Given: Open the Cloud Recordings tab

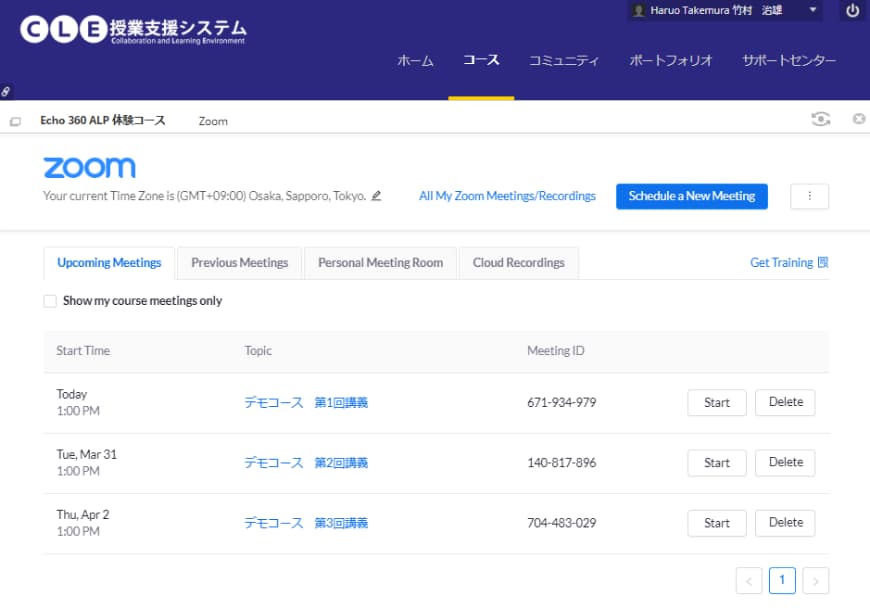Looking at the screenshot, I should 519,263.
